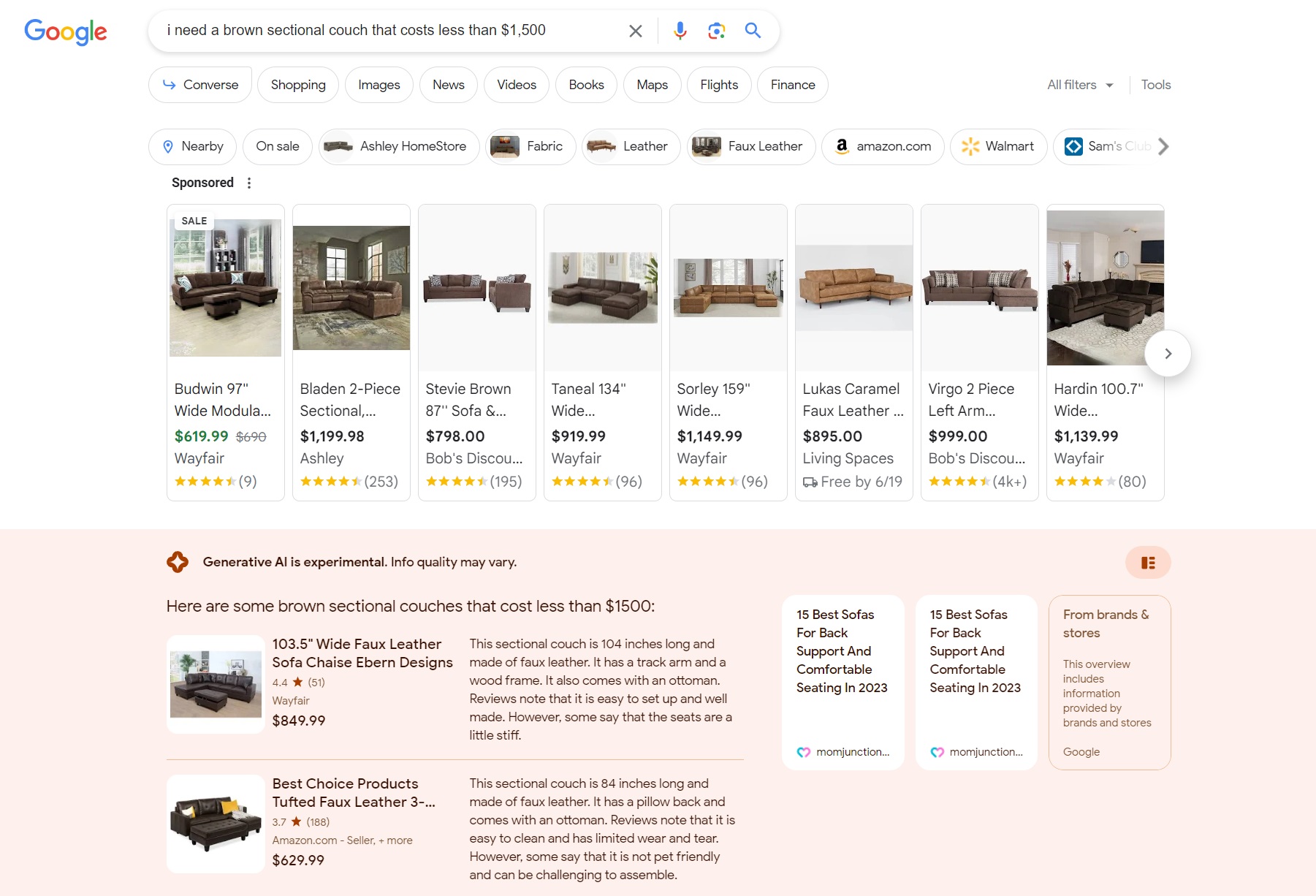
Task: Filter by Walmart store chip
Action: tap(998, 146)
